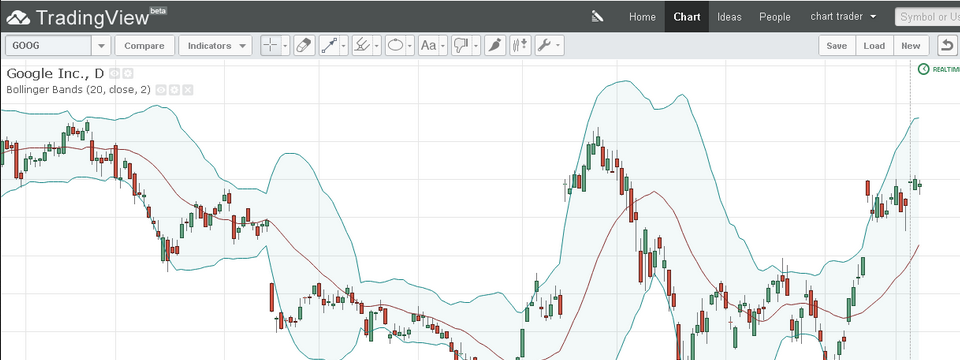Click the 'Bollinger Bands (20, close, 2)' label
The image size is (960, 360).
pos(79,90)
